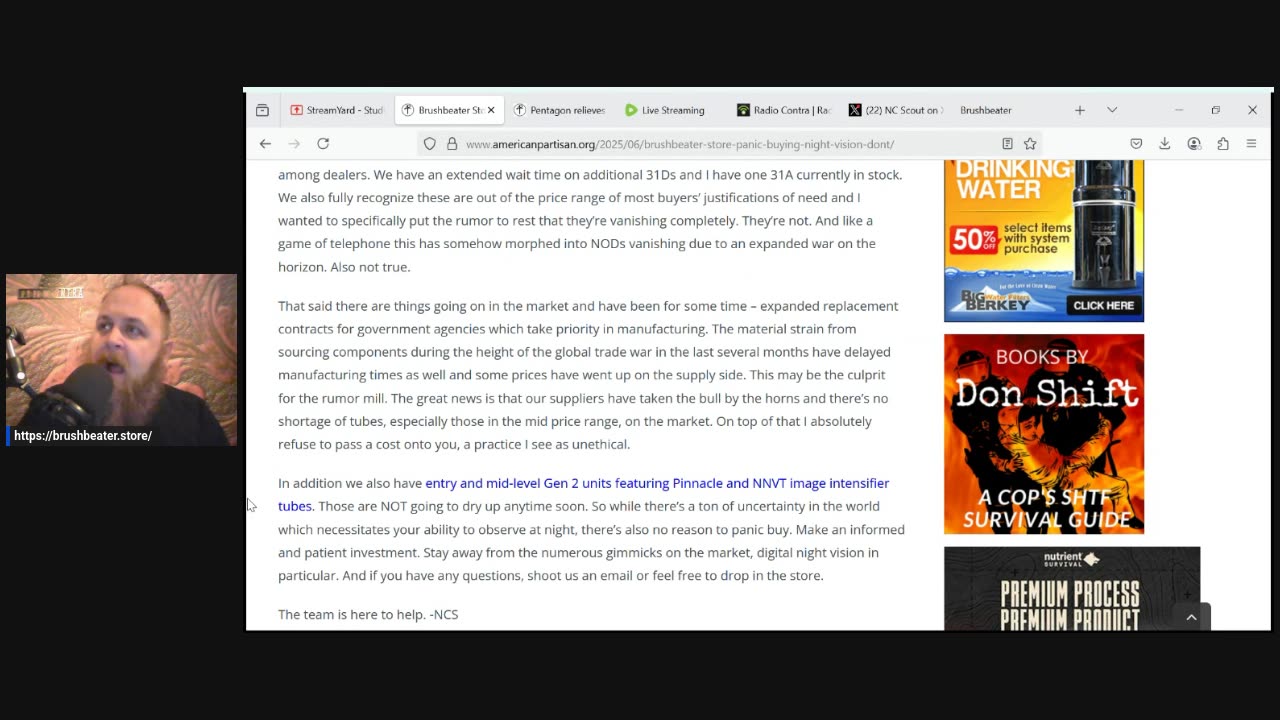Click the 50% off badge on Berkey ad
Viewport: 1280px width, 720px height.
coord(974,239)
